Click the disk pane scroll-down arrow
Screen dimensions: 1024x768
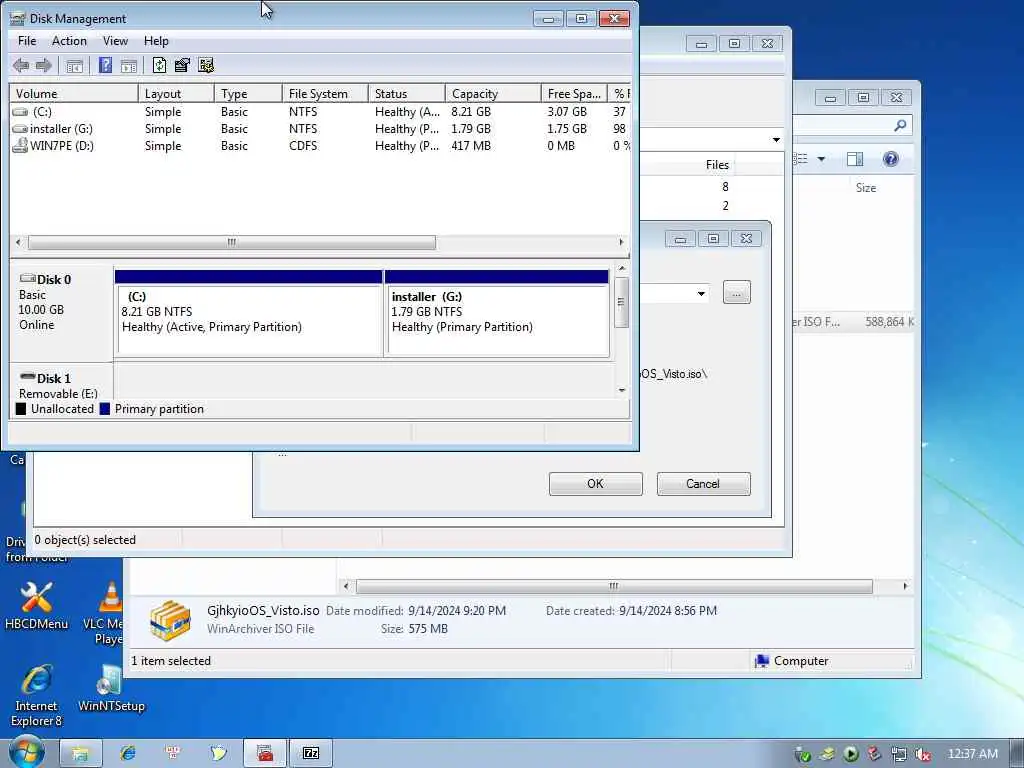622,390
